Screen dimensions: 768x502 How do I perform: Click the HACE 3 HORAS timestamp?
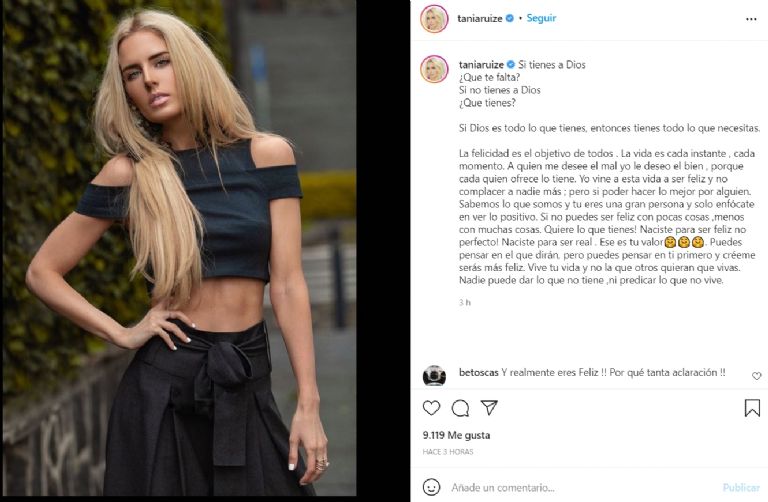click(448, 452)
